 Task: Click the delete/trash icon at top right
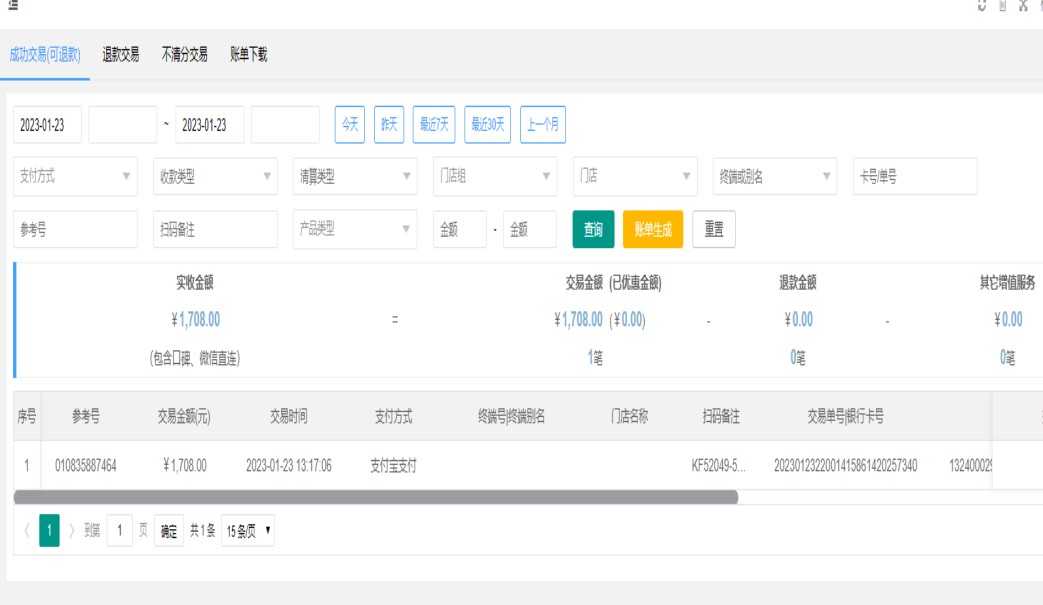[x=1002, y=6]
